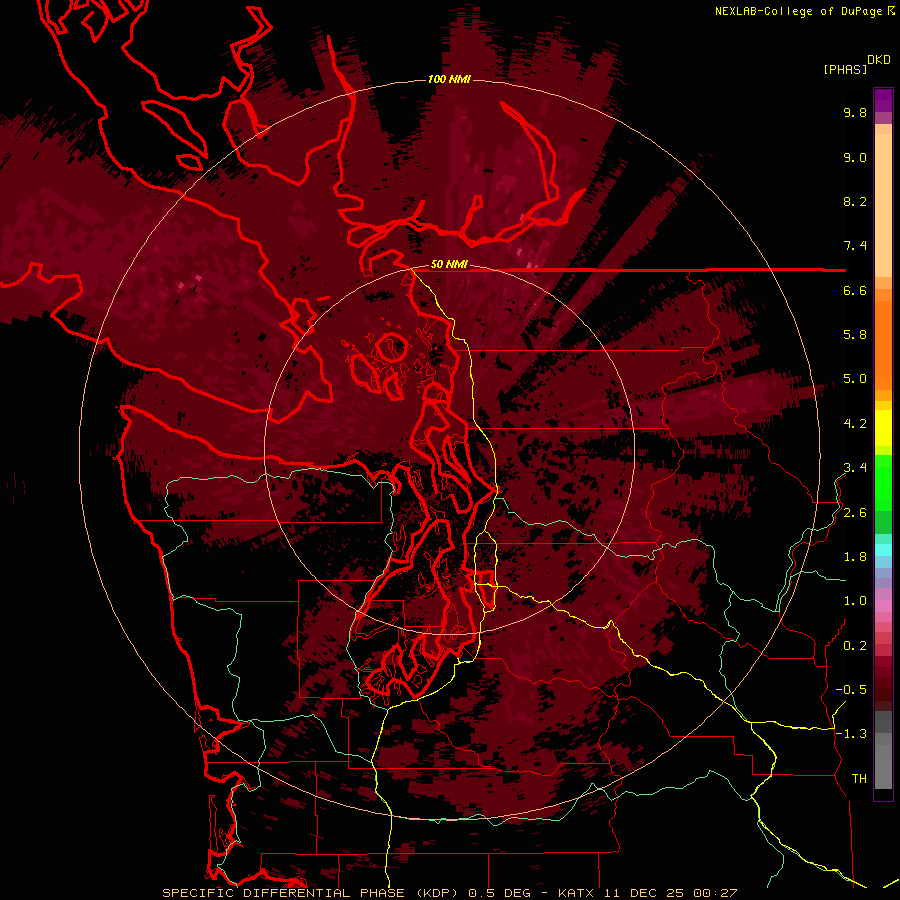Pick the yellow band on color bar
900x900 pixels.
(x=883, y=428)
